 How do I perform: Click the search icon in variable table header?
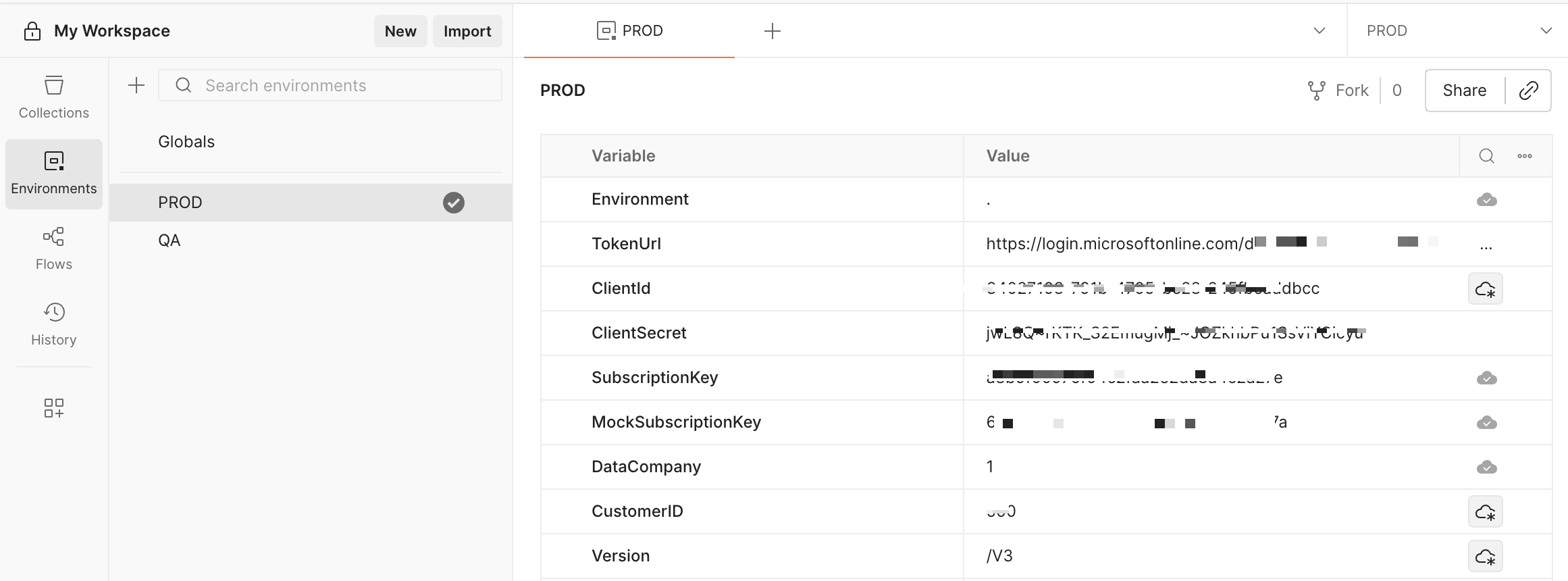click(x=1486, y=156)
